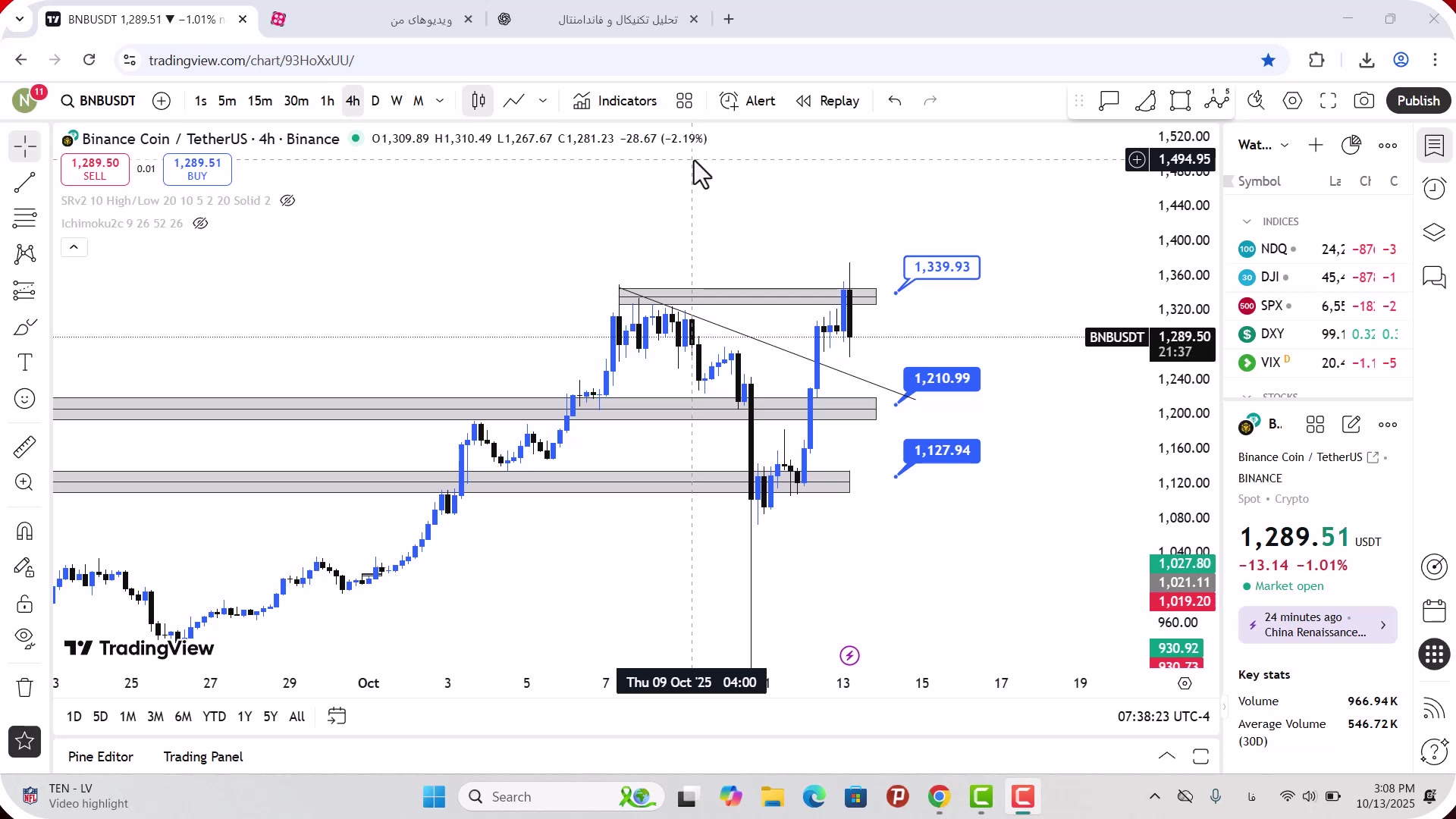Toggle hide all drawings eye
1456x819 pixels.
point(24,639)
